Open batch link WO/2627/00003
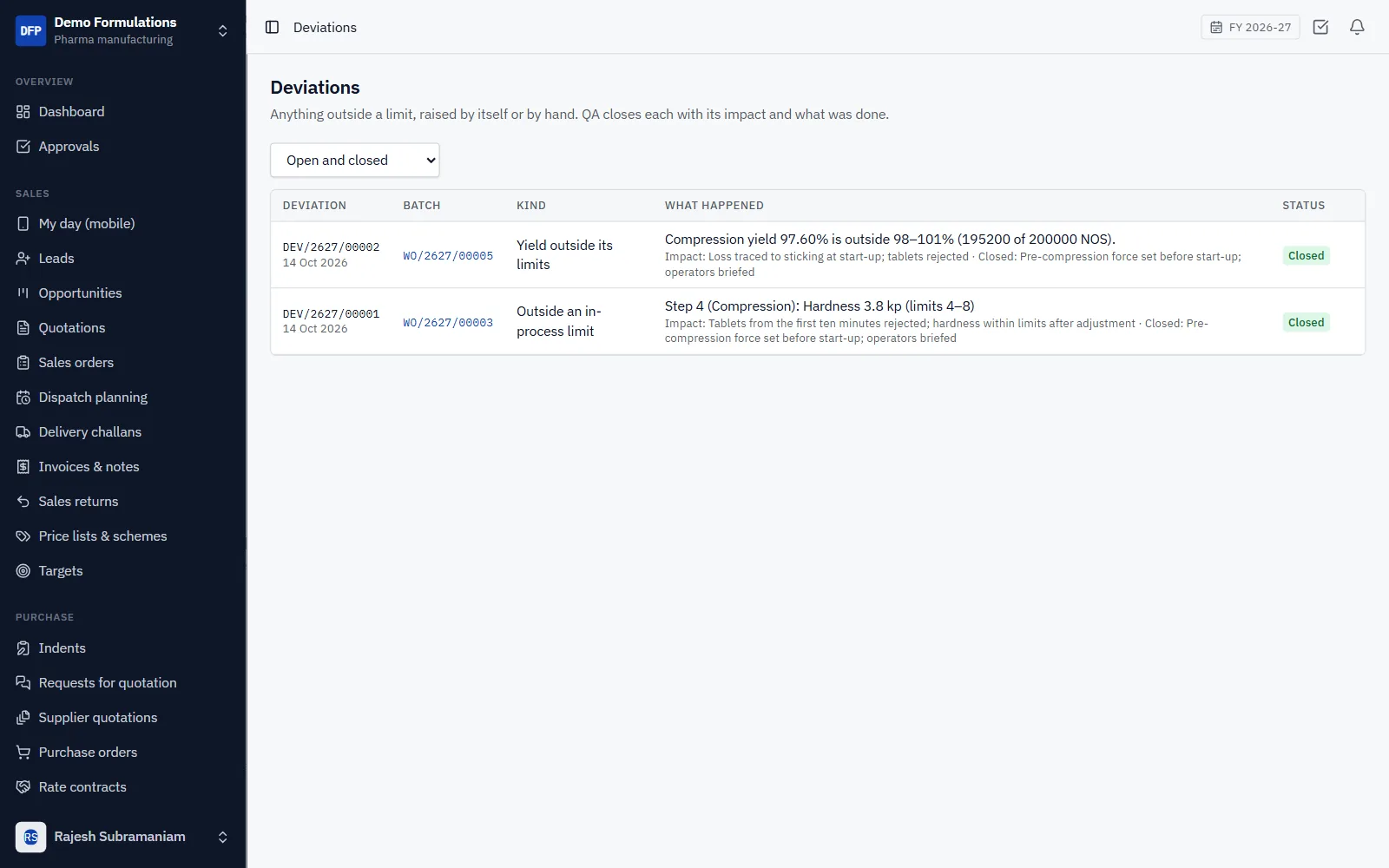 click(448, 323)
